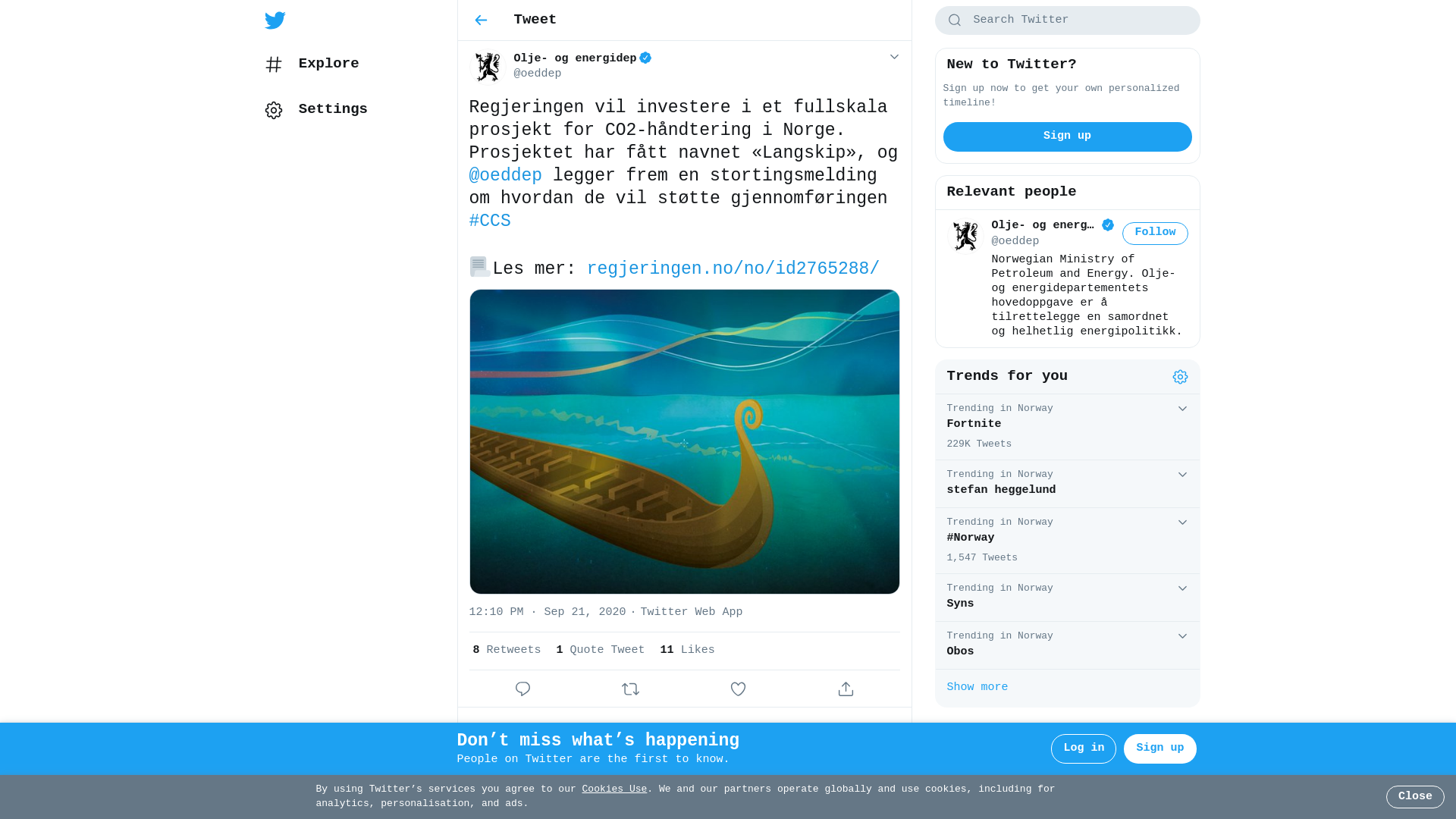Go back using the arrow icon
Image resolution: width=1456 pixels, height=819 pixels.
tap(481, 20)
